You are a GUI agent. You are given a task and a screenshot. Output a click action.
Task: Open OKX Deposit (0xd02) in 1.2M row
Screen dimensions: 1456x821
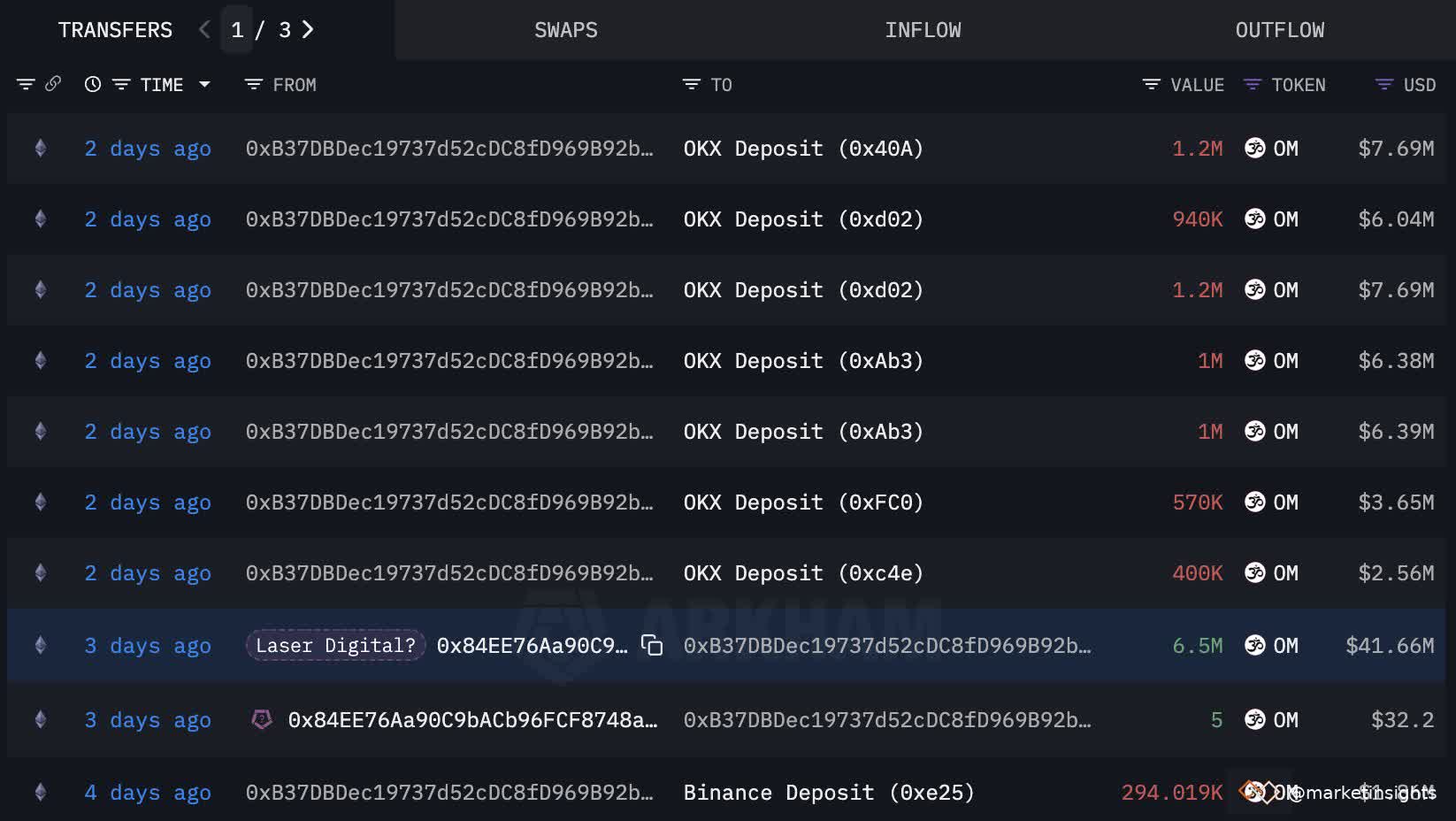(803, 290)
